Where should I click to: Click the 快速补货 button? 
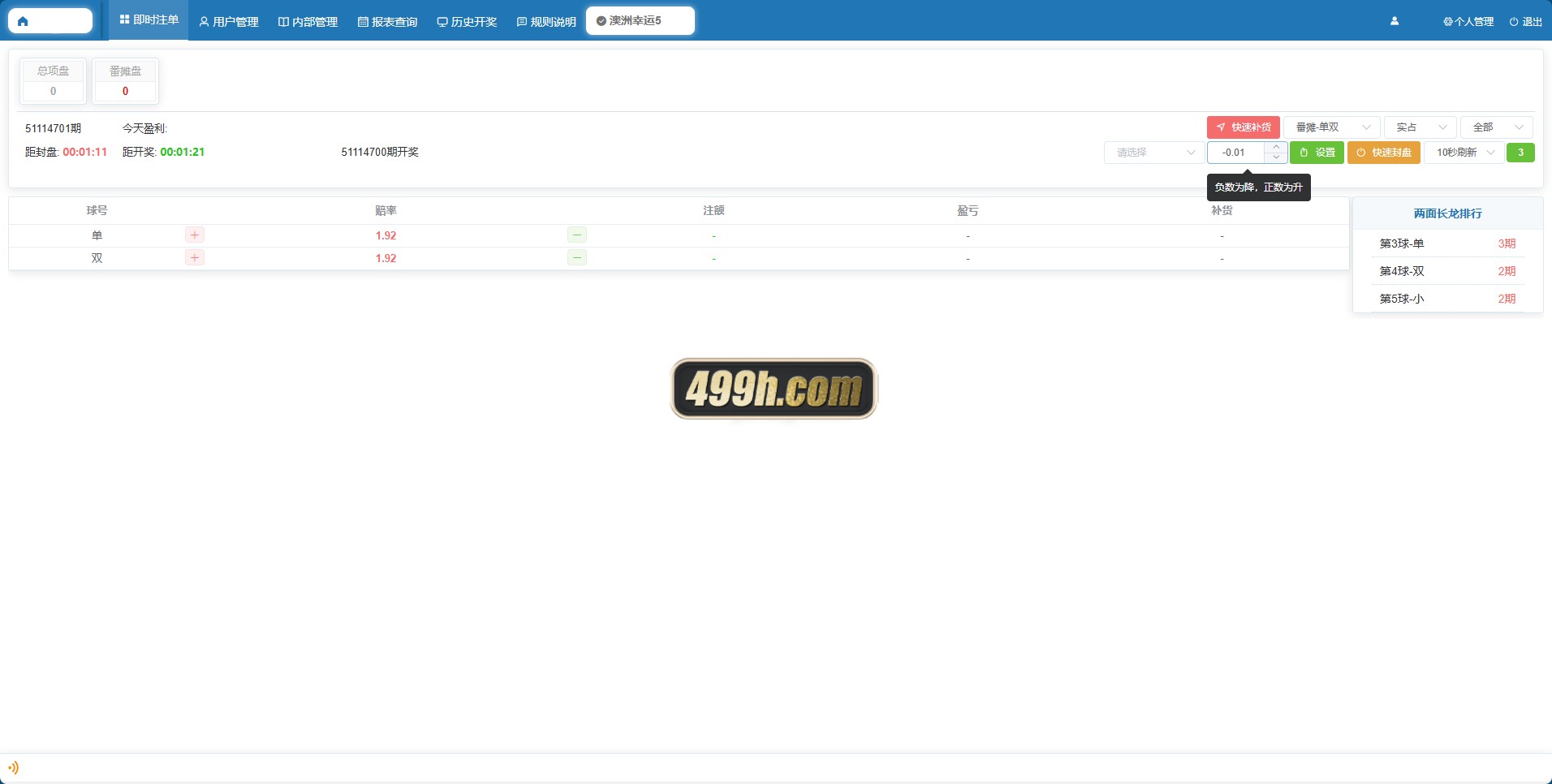(1244, 127)
